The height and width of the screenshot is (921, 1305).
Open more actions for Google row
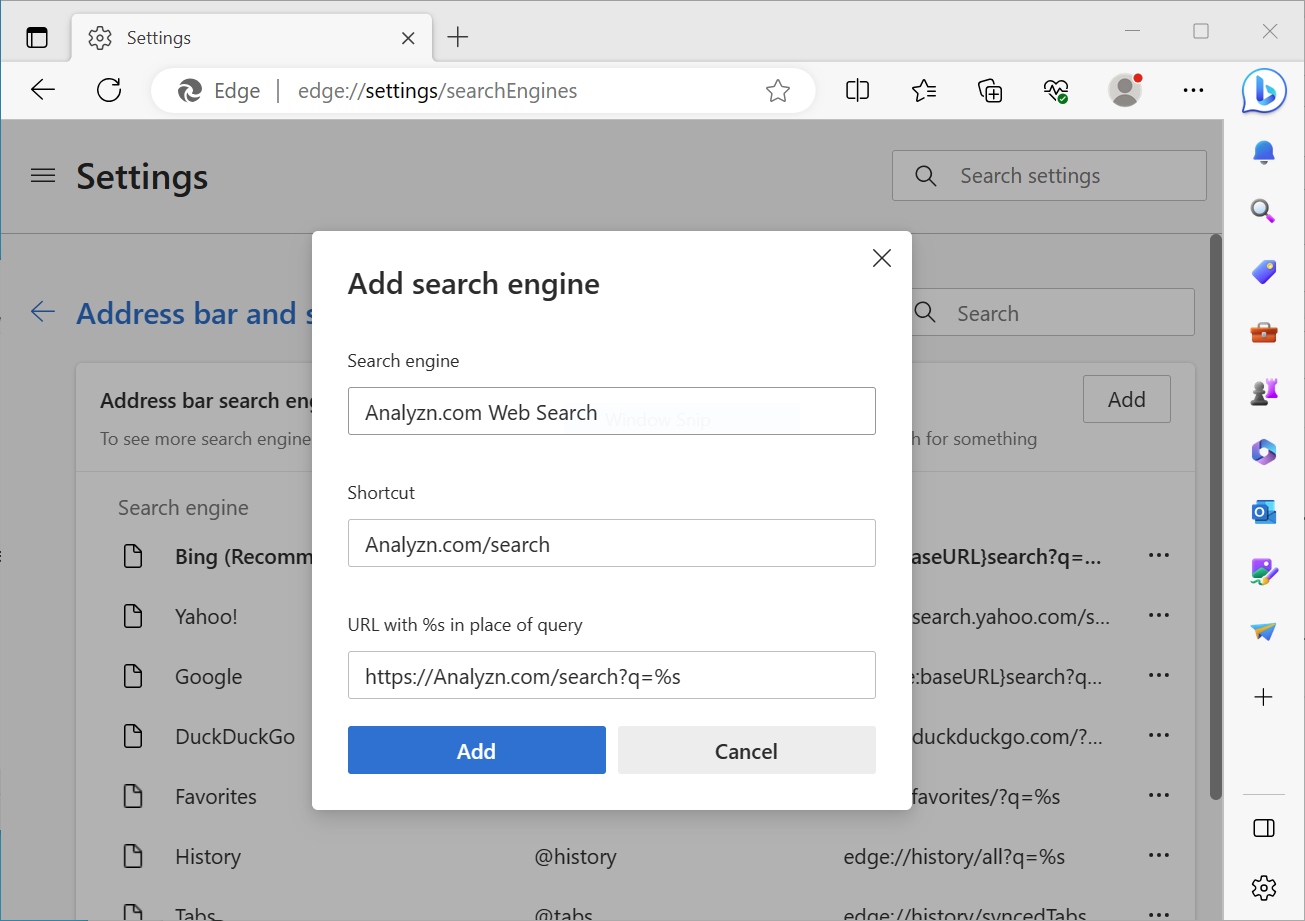click(1159, 675)
